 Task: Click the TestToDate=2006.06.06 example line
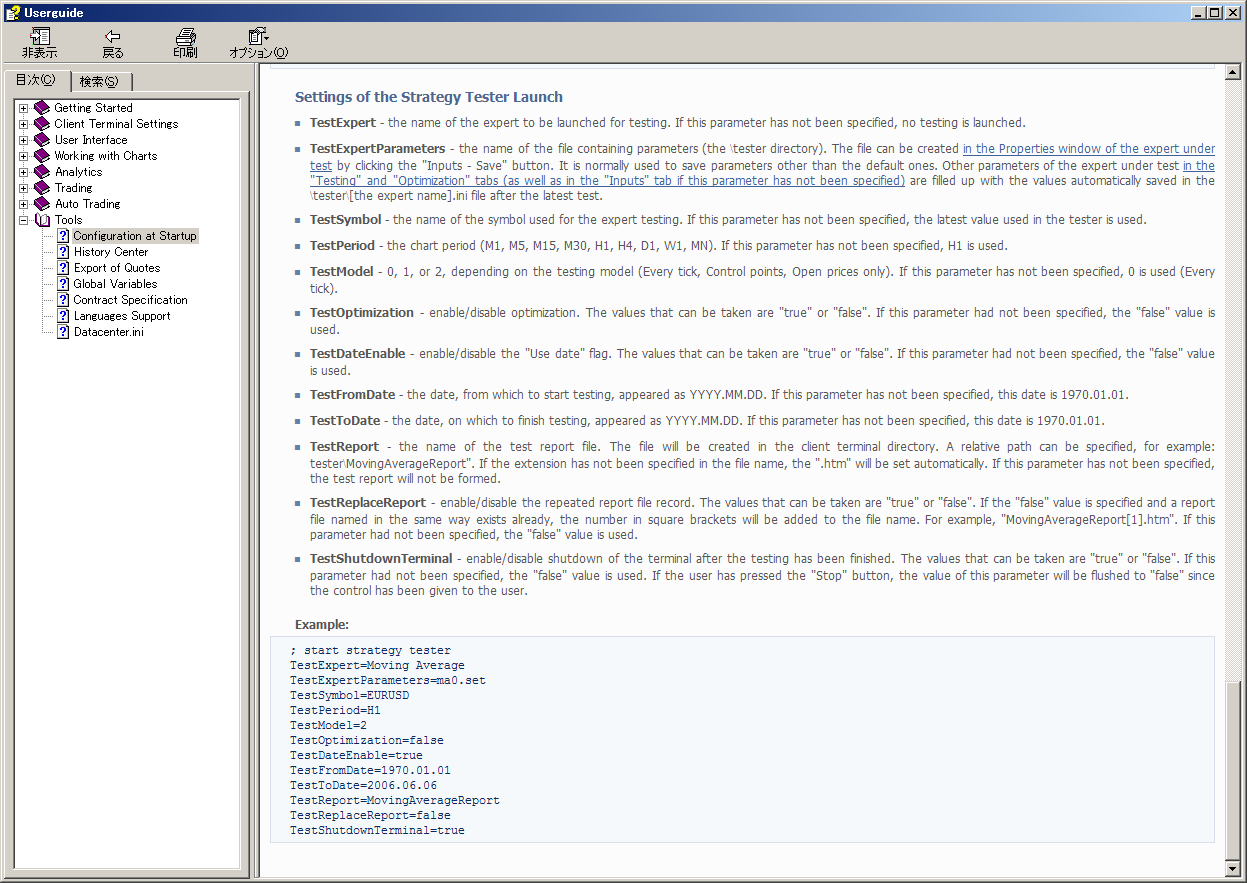tap(363, 785)
